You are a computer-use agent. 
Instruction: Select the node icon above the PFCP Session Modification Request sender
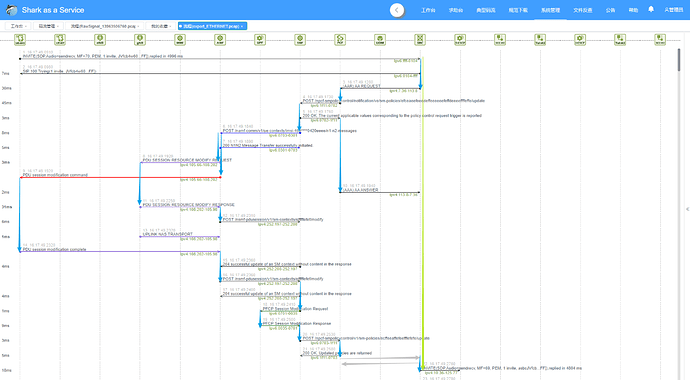point(300,40)
